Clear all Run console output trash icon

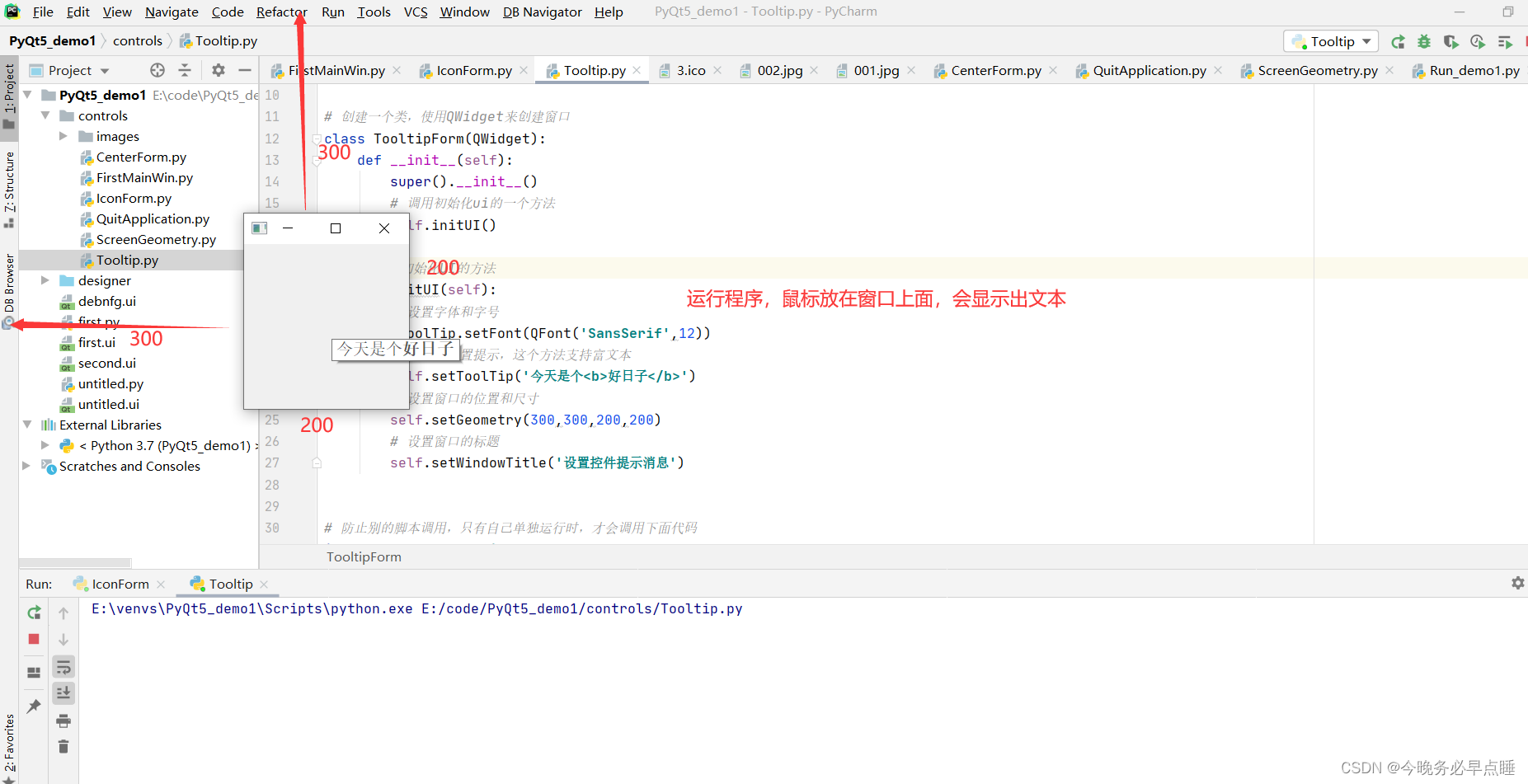point(63,746)
